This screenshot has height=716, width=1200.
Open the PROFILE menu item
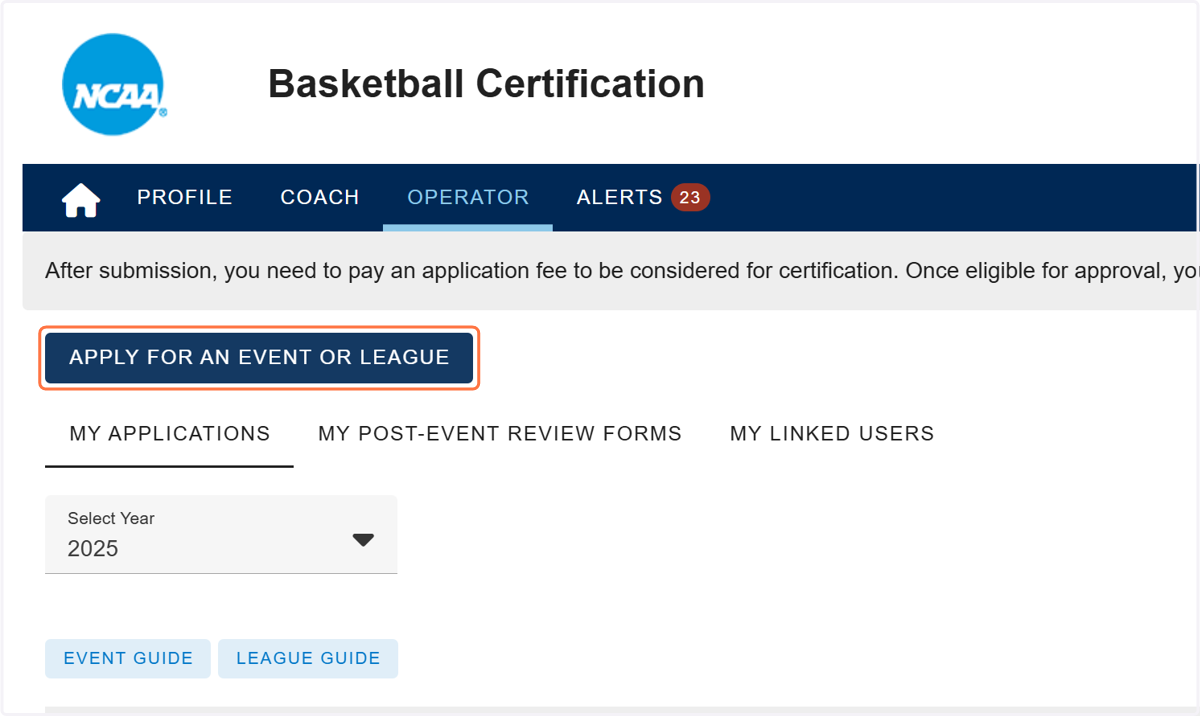pos(185,197)
